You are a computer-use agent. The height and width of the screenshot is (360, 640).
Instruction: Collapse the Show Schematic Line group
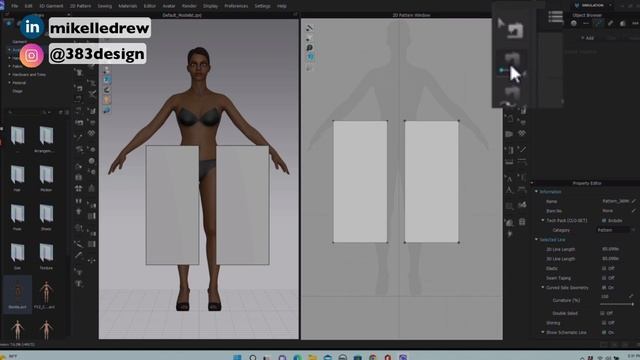click(x=543, y=332)
